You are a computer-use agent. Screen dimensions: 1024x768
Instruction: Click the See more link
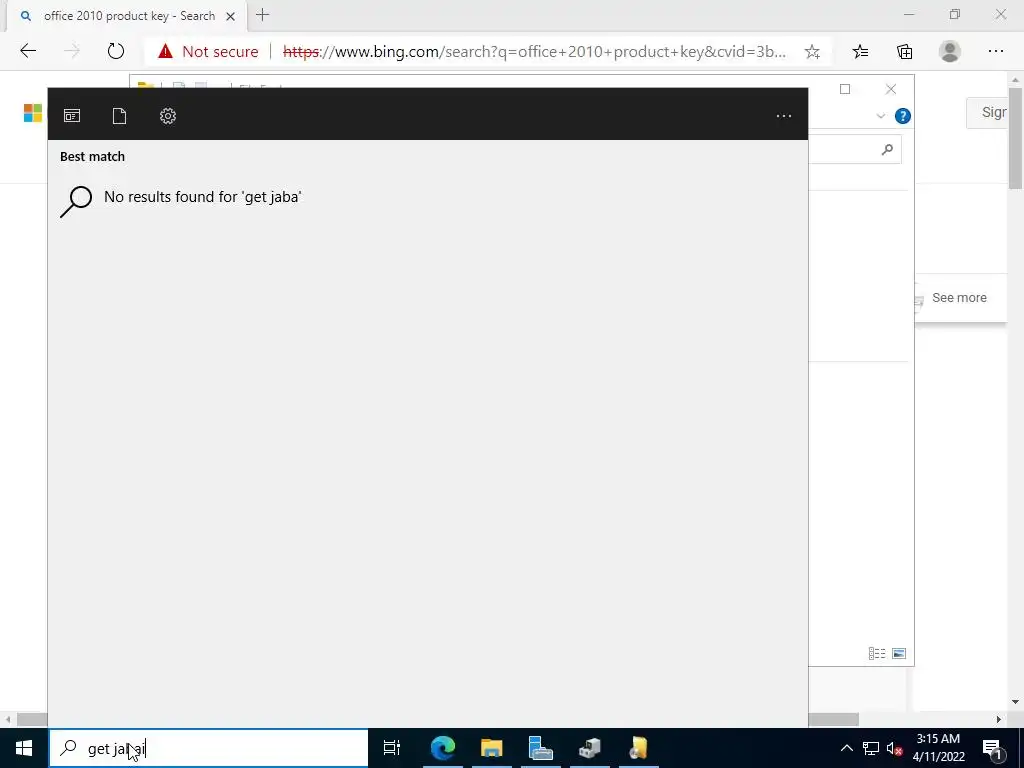pyautogui.click(x=959, y=298)
